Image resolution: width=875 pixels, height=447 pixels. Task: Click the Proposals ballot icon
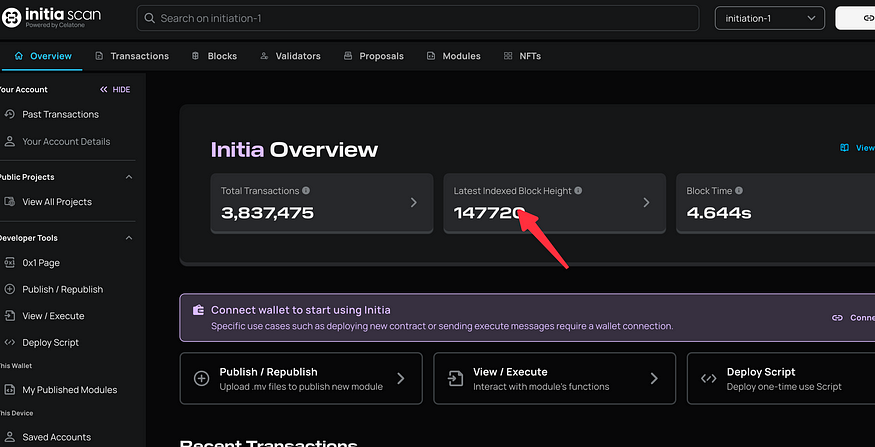(x=348, y=56)
